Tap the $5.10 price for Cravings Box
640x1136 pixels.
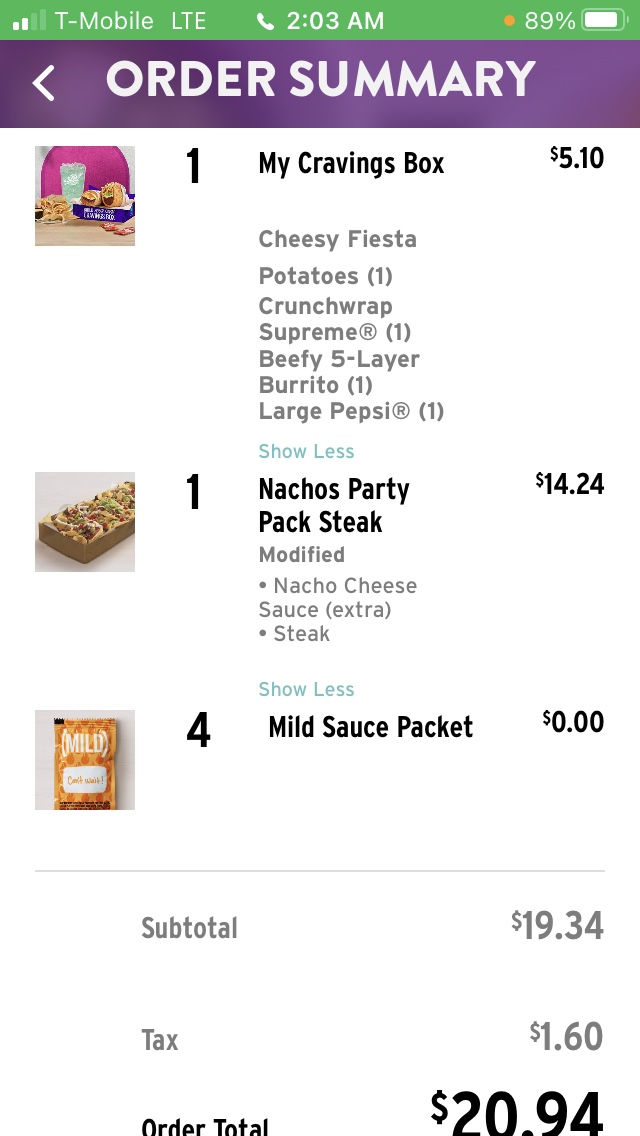click(x=577, y=157)
